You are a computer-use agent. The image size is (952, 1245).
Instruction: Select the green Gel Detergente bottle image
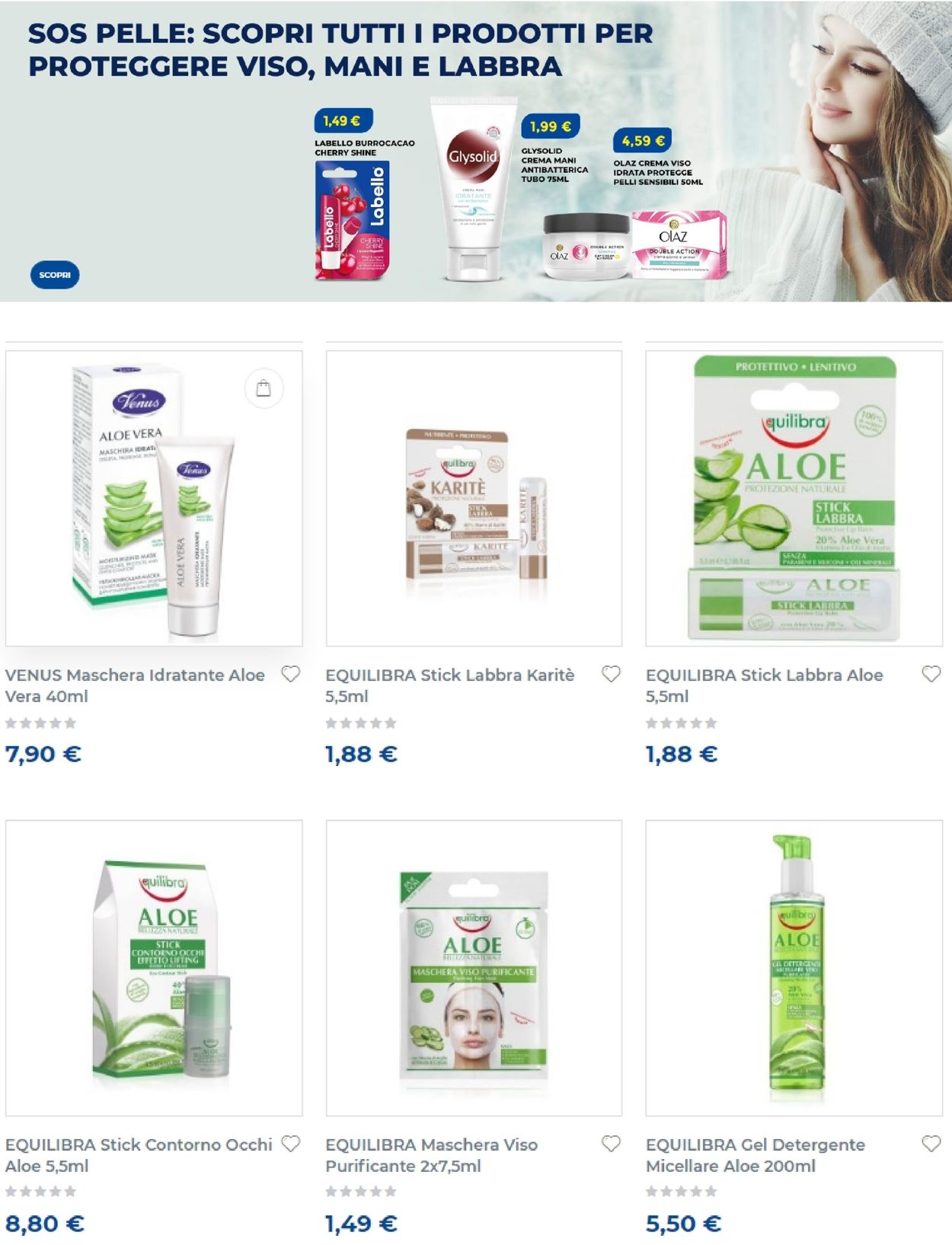[794, 968]
